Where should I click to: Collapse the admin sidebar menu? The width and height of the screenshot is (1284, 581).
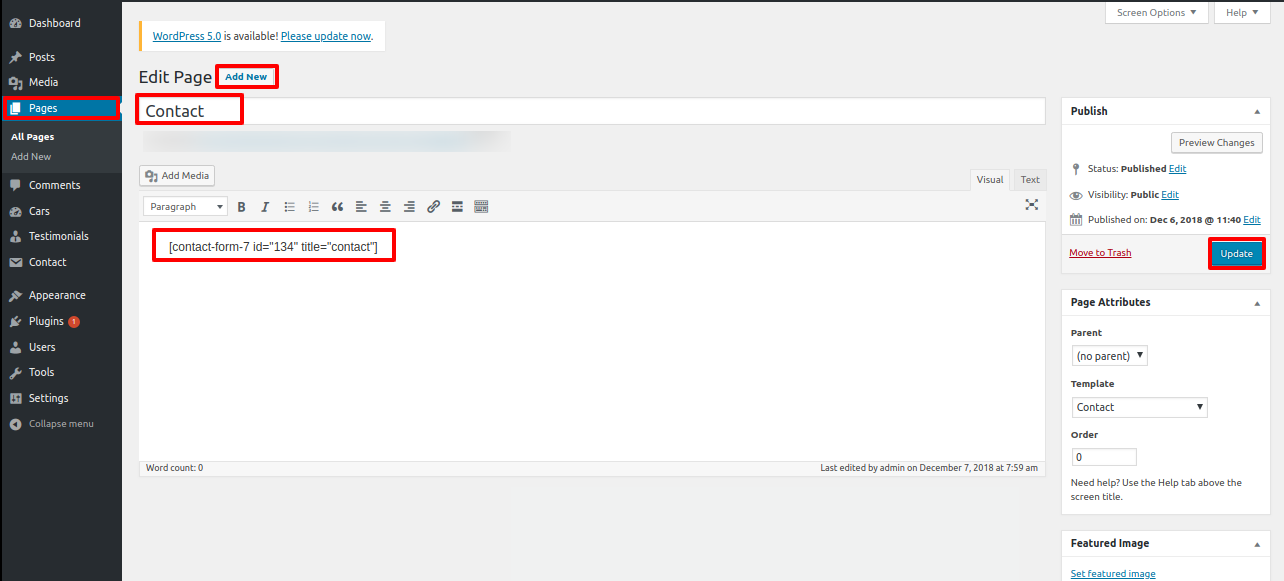click(60, 424)
